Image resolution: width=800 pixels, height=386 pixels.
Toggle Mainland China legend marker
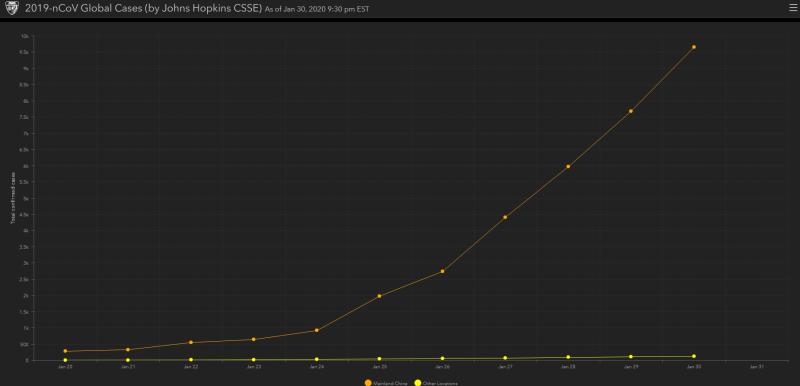tap(368, 383)
